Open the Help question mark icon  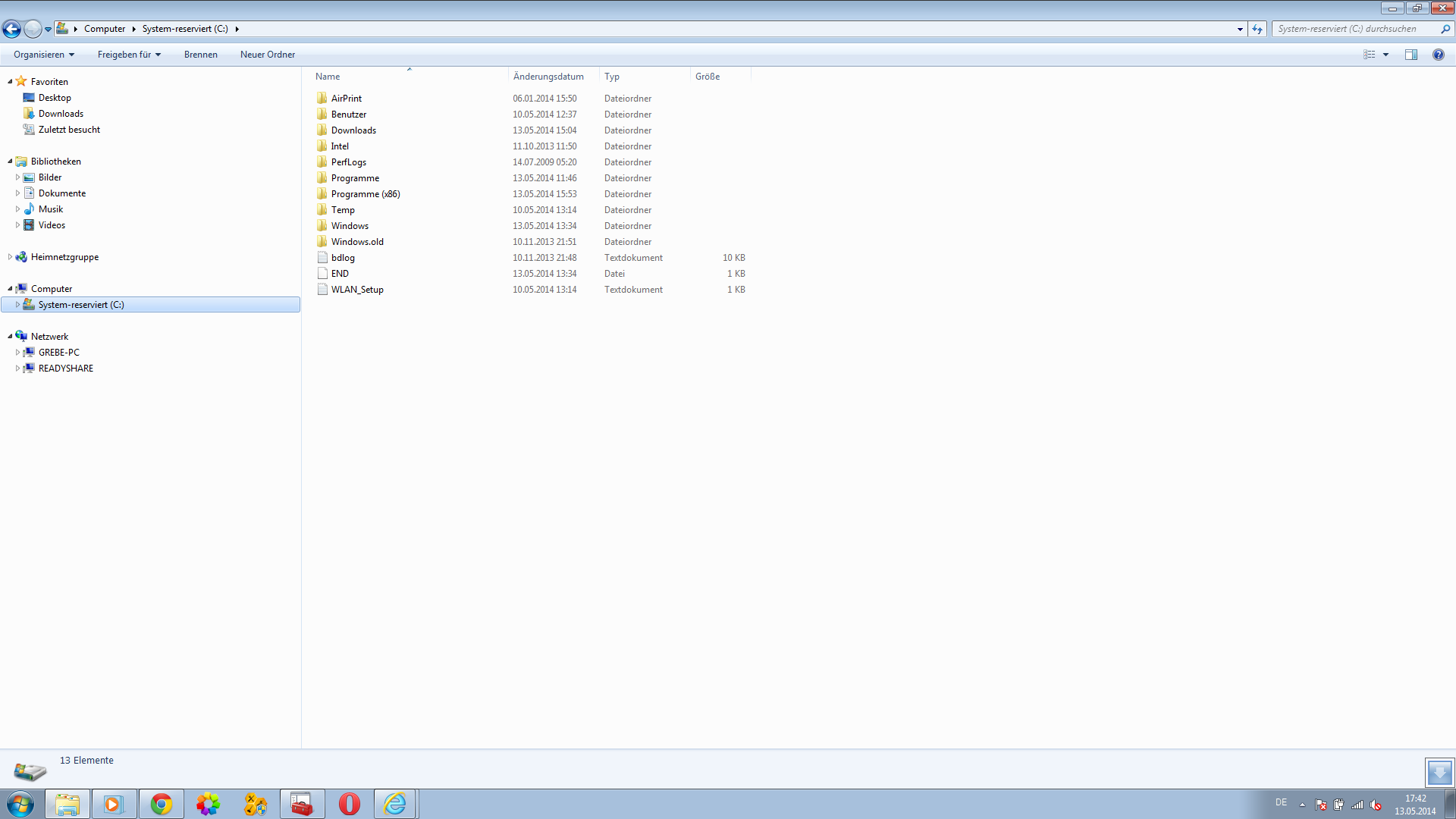pyautogui.click(x=1438, y=55)
